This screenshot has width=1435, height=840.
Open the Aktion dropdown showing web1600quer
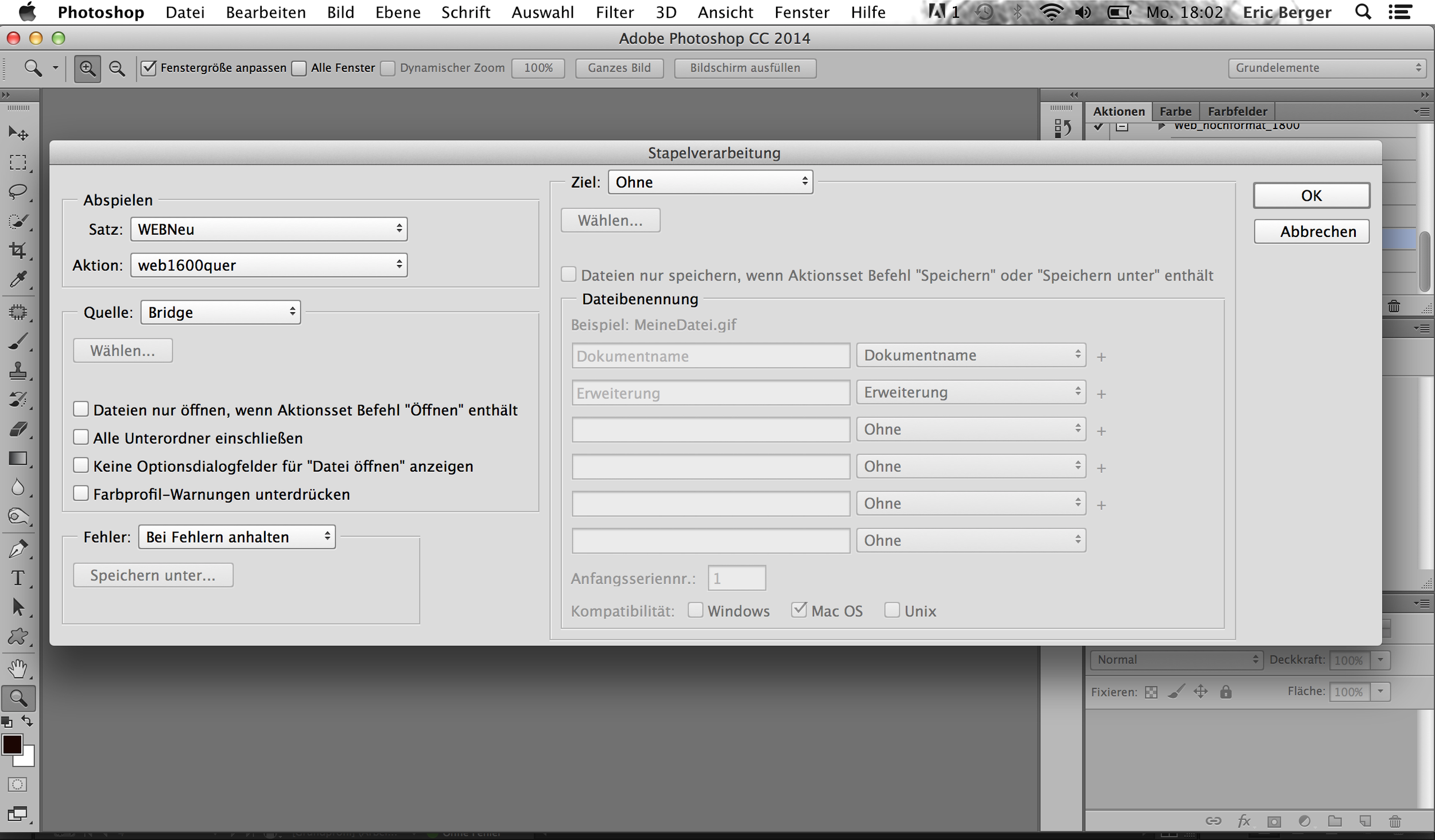(x=269, y=265)
